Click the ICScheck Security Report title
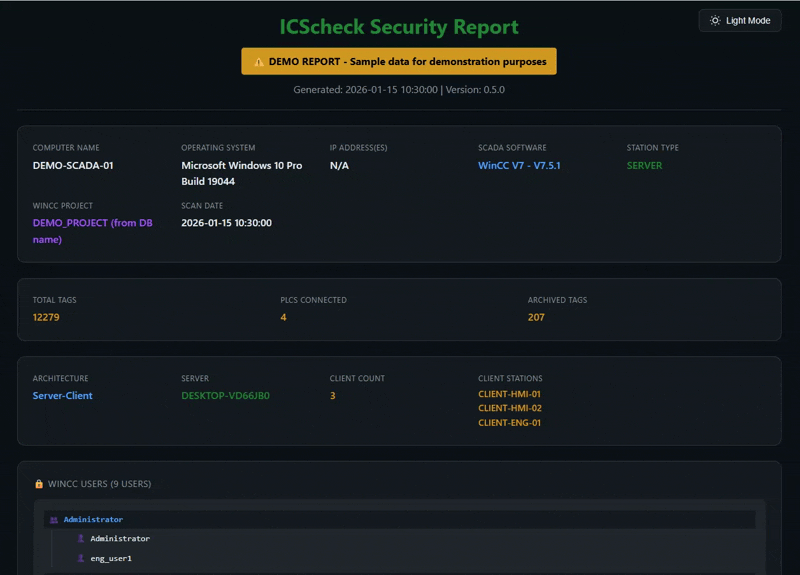 click(399, 27)
